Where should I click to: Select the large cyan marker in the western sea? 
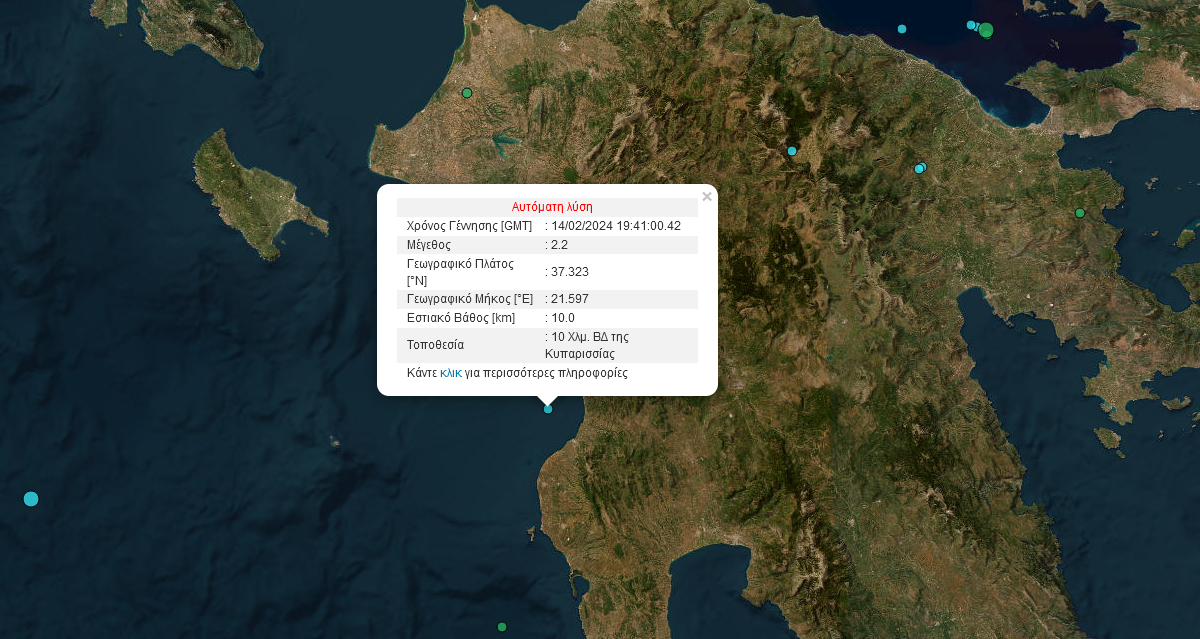(x=31, y=499)
